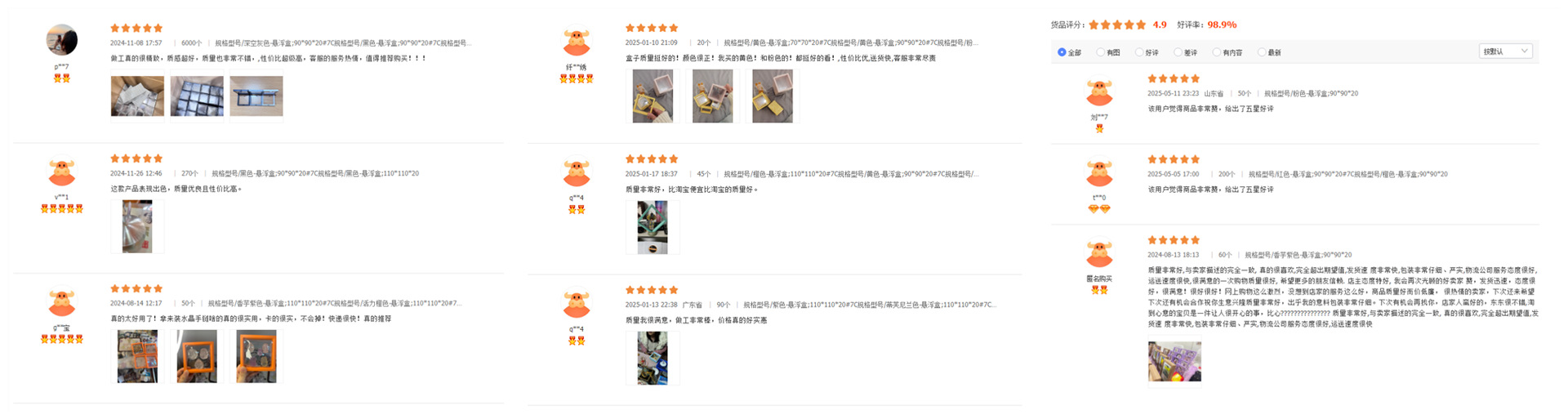Click the bull avatar of user 刘**7

tap(1099, 92)
